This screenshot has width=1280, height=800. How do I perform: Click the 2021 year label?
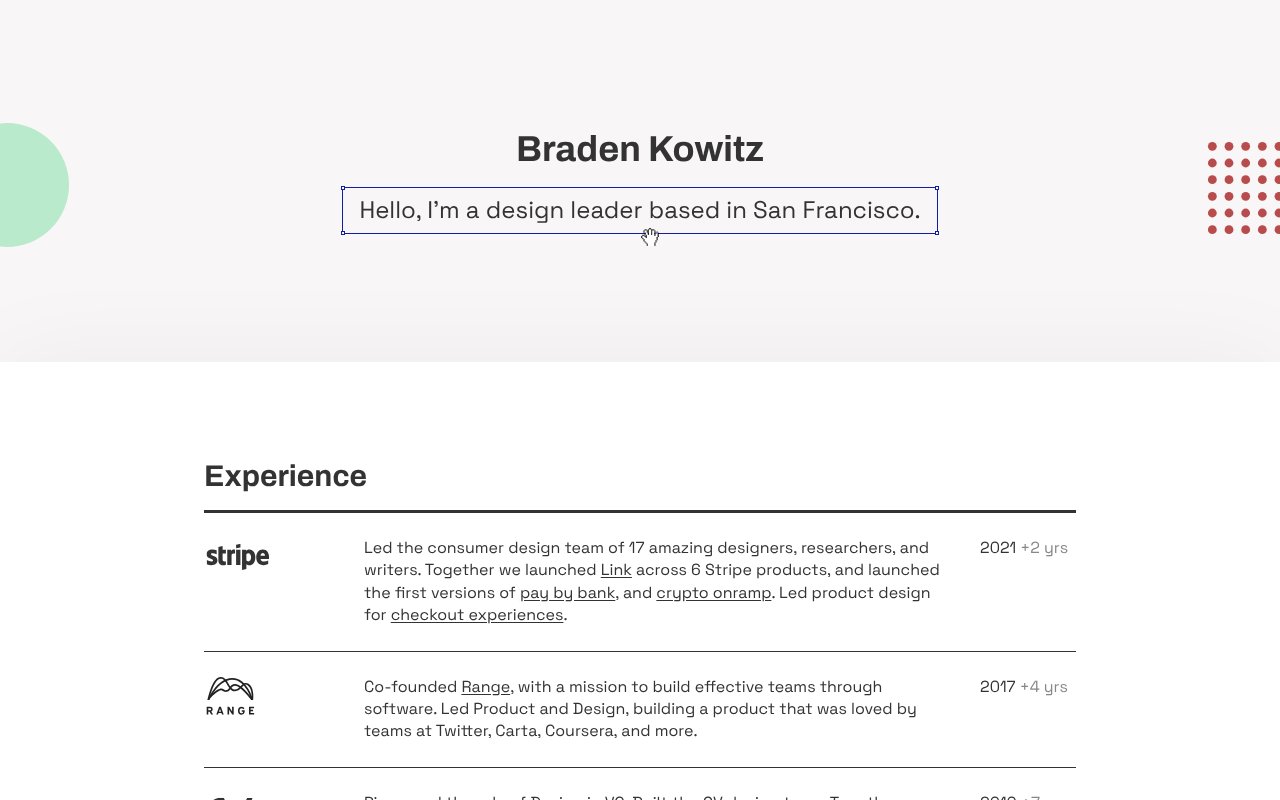998,548
